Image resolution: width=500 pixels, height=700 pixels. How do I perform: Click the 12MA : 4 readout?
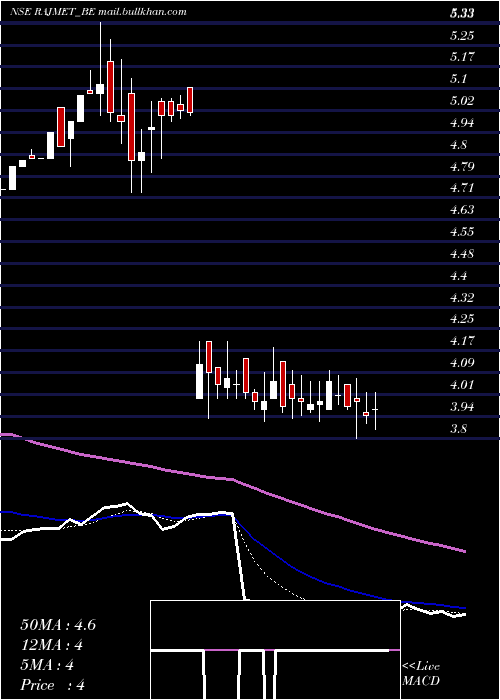(x=52, y=645)
